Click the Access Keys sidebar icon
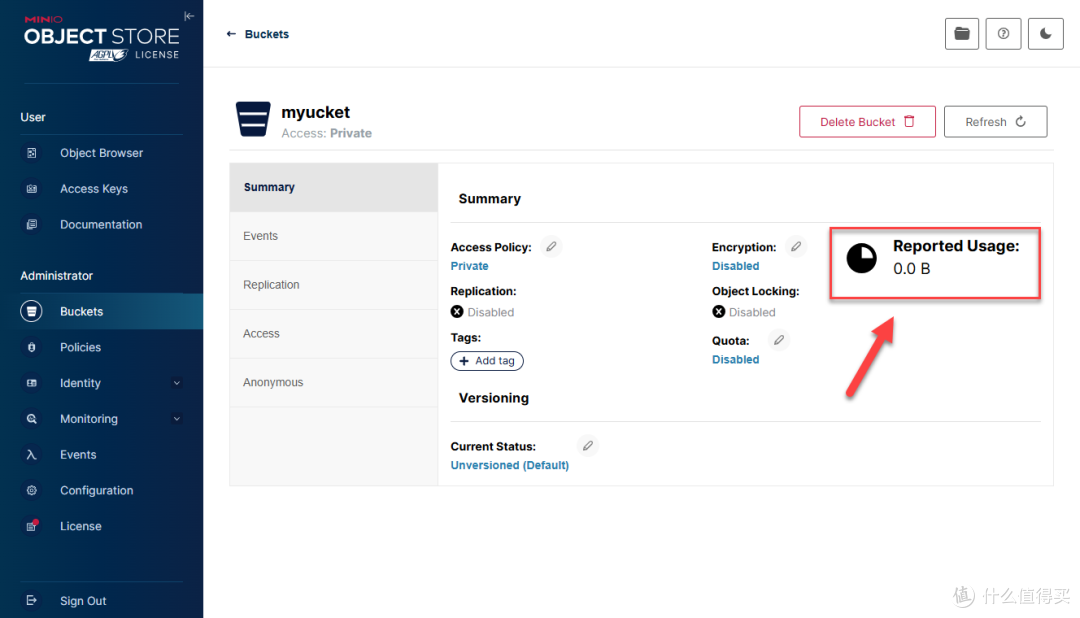 point(32,189)
